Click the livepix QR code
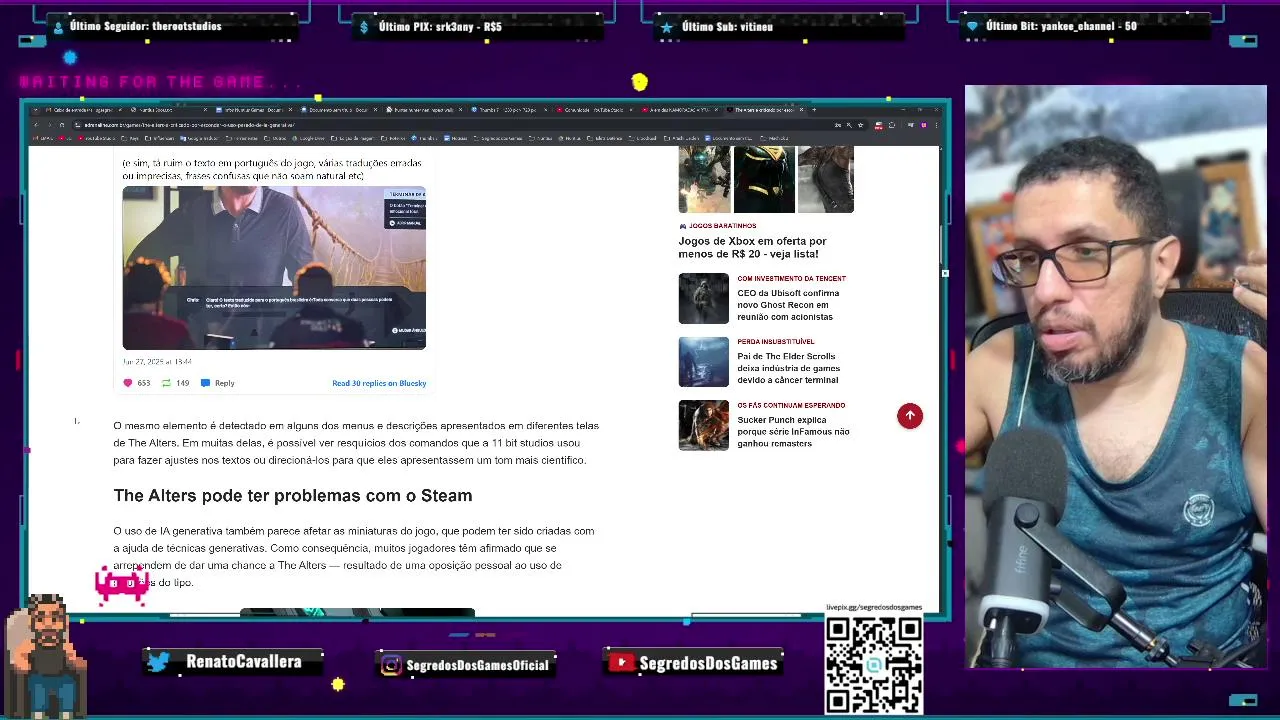This screenshot has width=1280, height=720. [874, 664]
